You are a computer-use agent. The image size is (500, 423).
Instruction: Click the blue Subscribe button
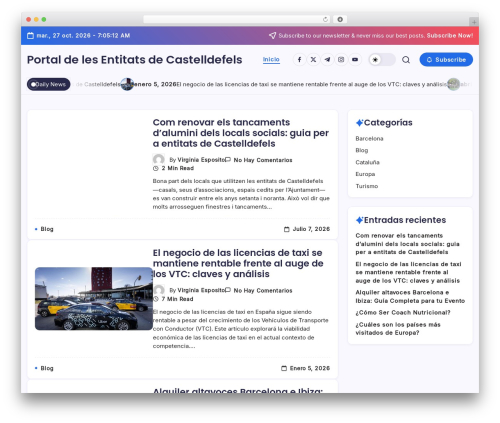point(446,60)
